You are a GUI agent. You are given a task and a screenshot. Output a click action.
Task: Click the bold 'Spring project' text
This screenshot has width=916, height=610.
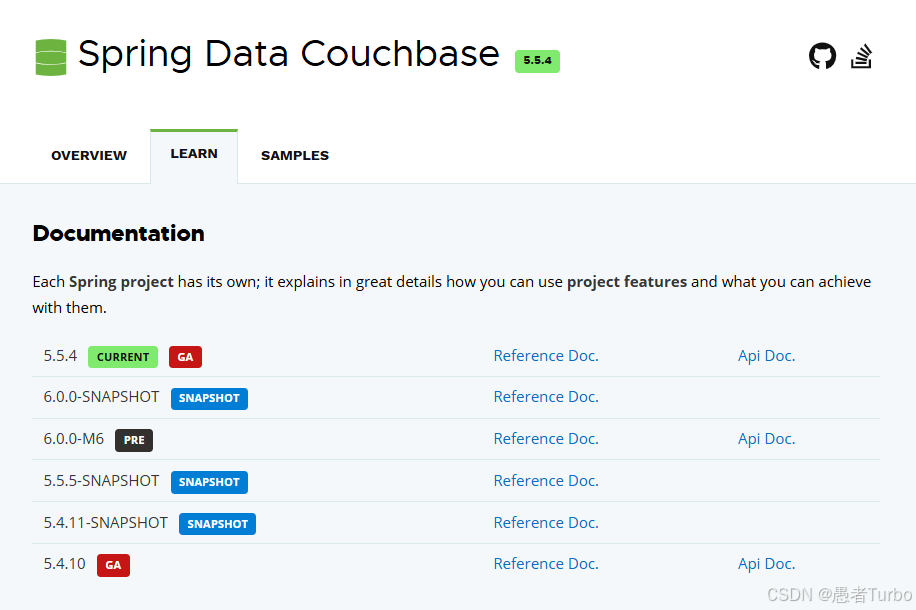(122, 282)
